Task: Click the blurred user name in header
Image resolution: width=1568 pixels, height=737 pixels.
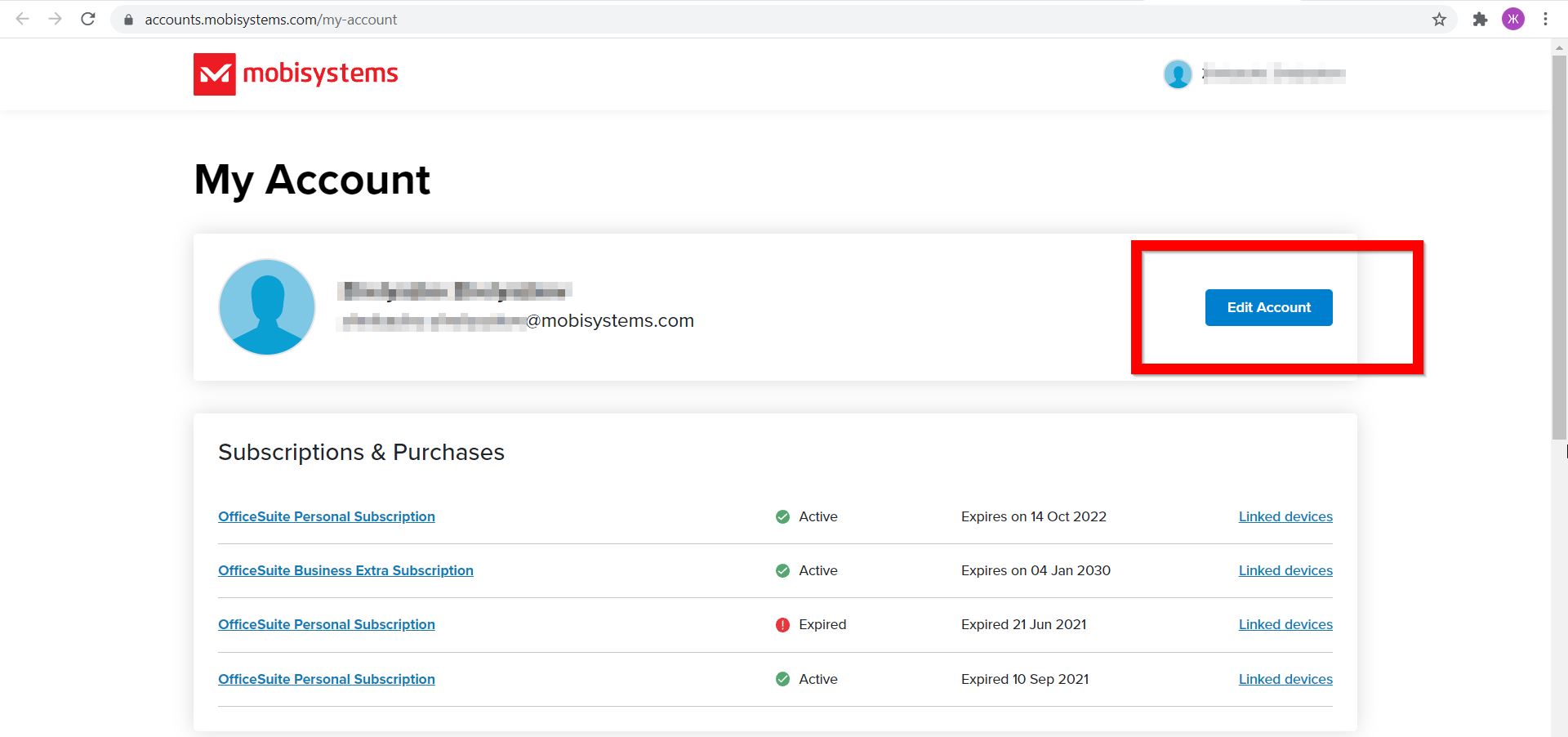Action: [1273, 74]
